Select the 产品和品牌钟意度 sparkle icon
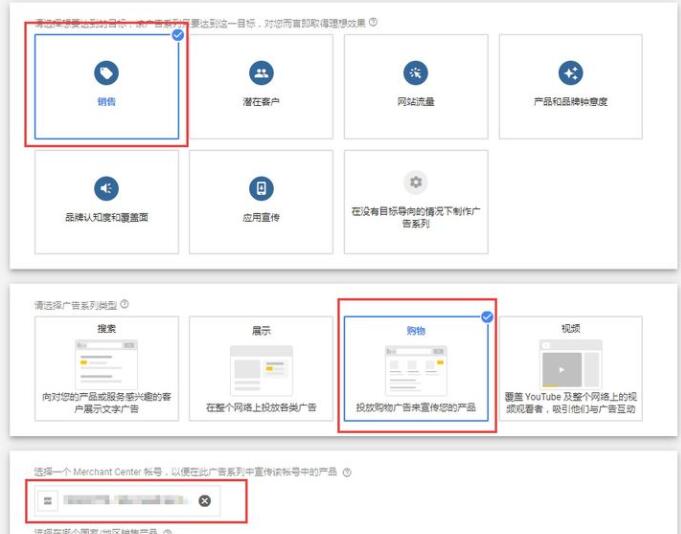This screenshot has width=681, height=534. 571,73
